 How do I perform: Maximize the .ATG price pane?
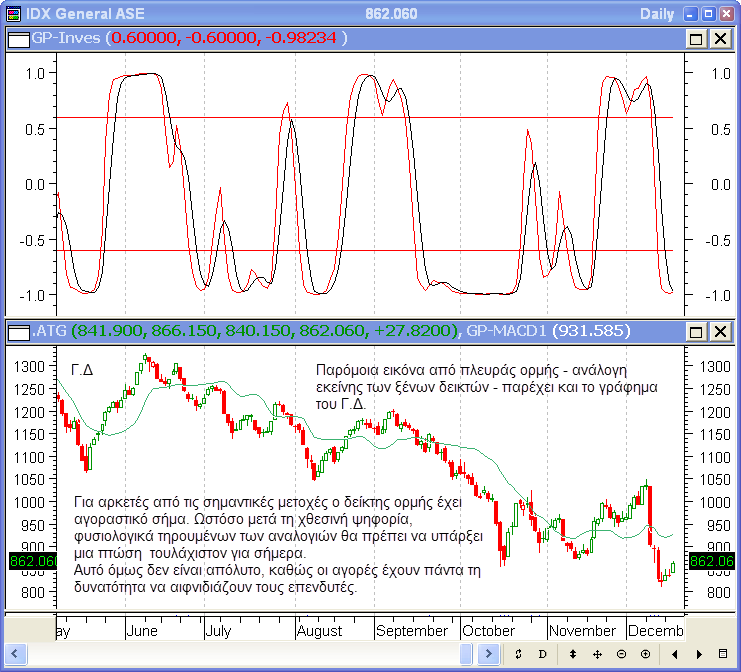click(696, 331)
